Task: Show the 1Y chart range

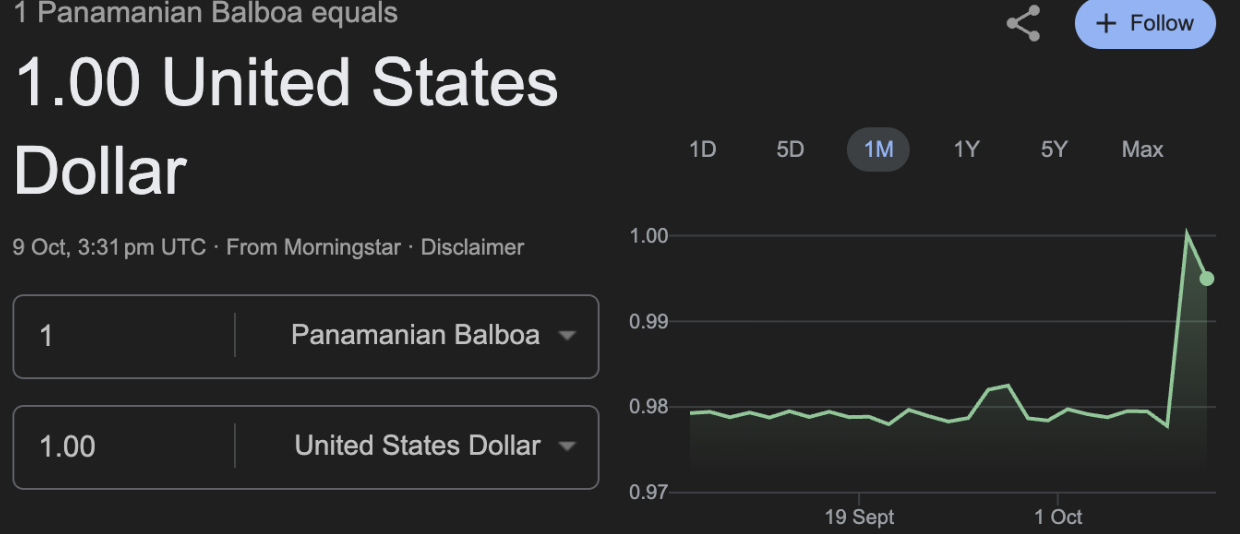Action: point(966,150)
